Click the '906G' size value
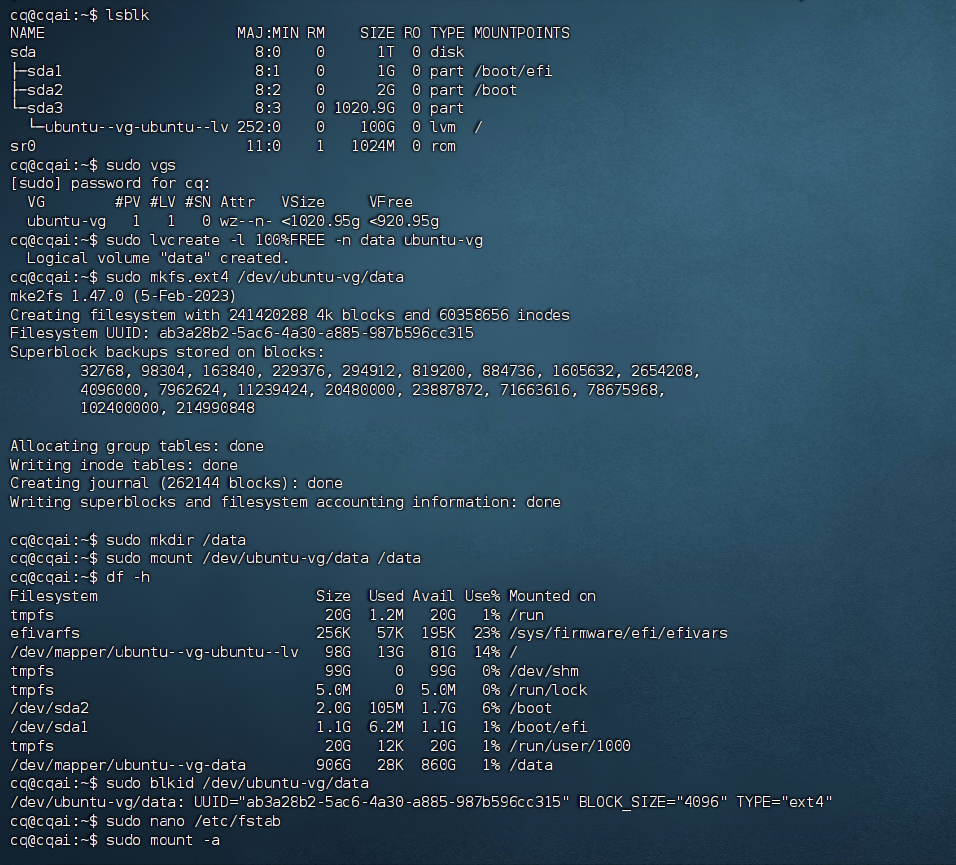Viewport: 956px width, 865px height. point(334,765)
